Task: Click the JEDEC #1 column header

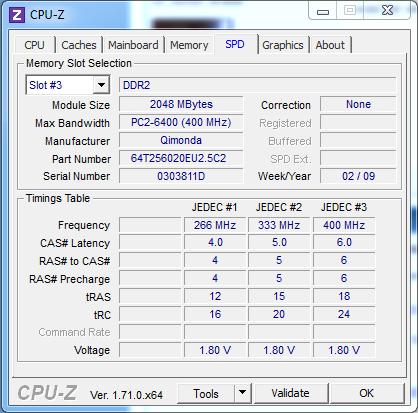Action: click(x=214, y=207)
